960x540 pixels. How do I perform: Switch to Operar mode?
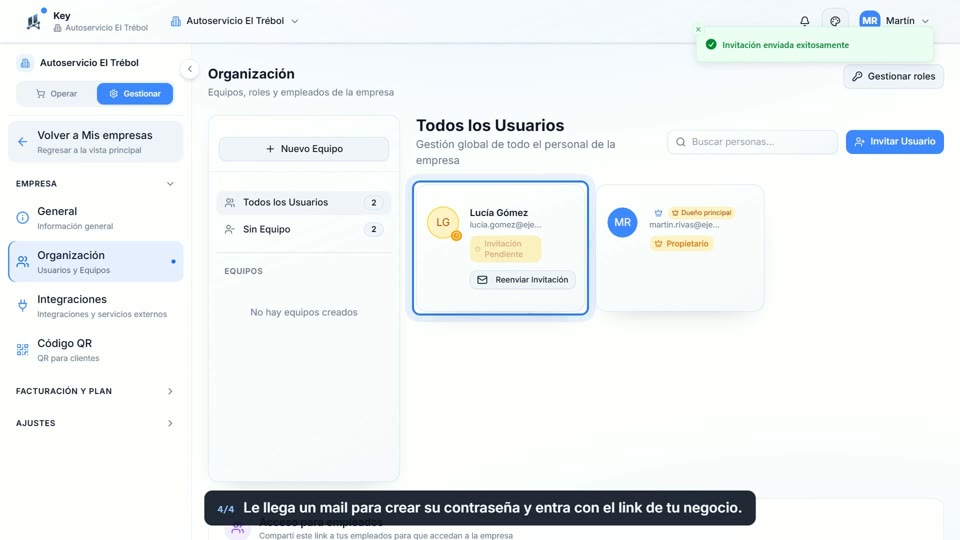pos(56,94)
